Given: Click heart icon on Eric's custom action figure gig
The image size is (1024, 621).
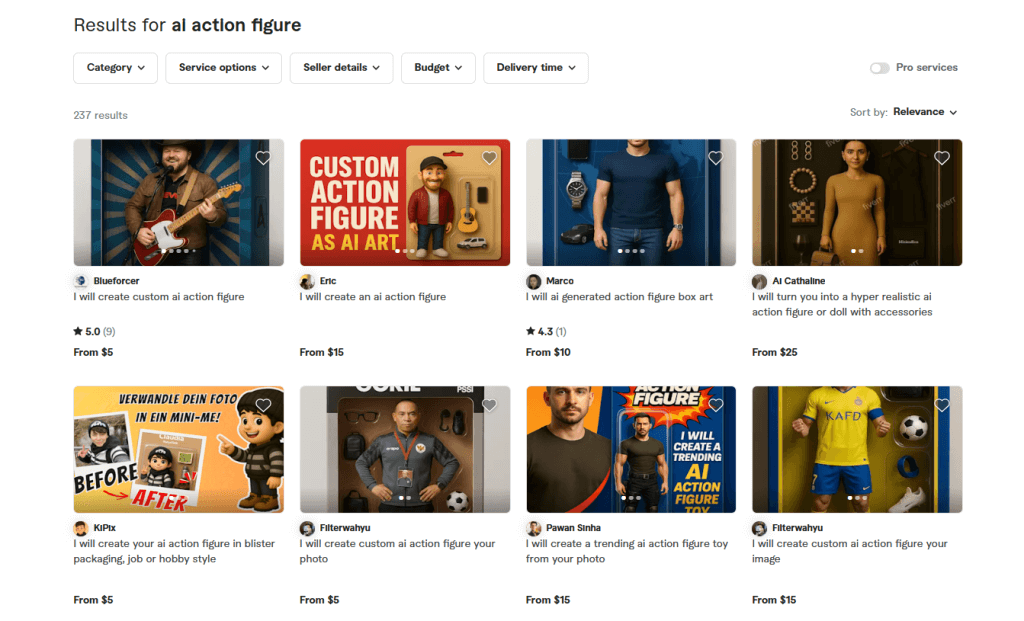Looking at the screenshot, I should click(489, 158).
